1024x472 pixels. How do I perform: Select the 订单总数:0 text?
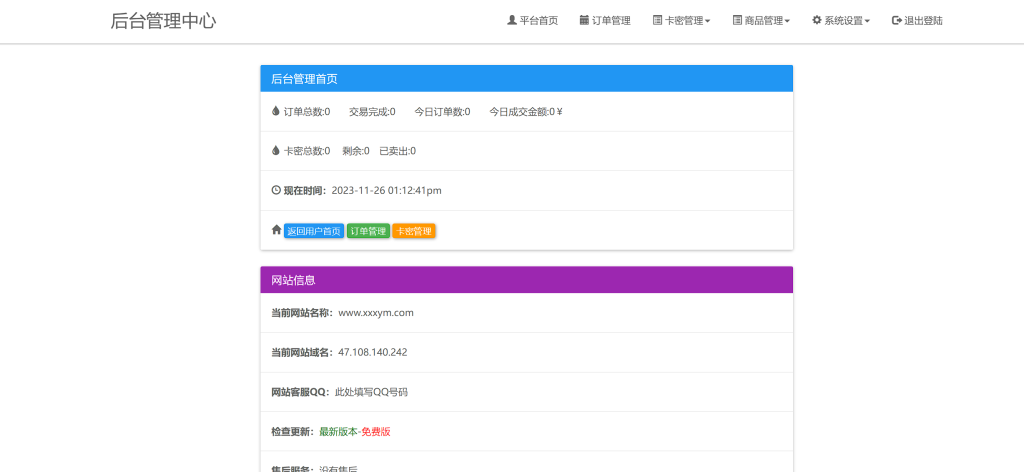coord(307,112)
